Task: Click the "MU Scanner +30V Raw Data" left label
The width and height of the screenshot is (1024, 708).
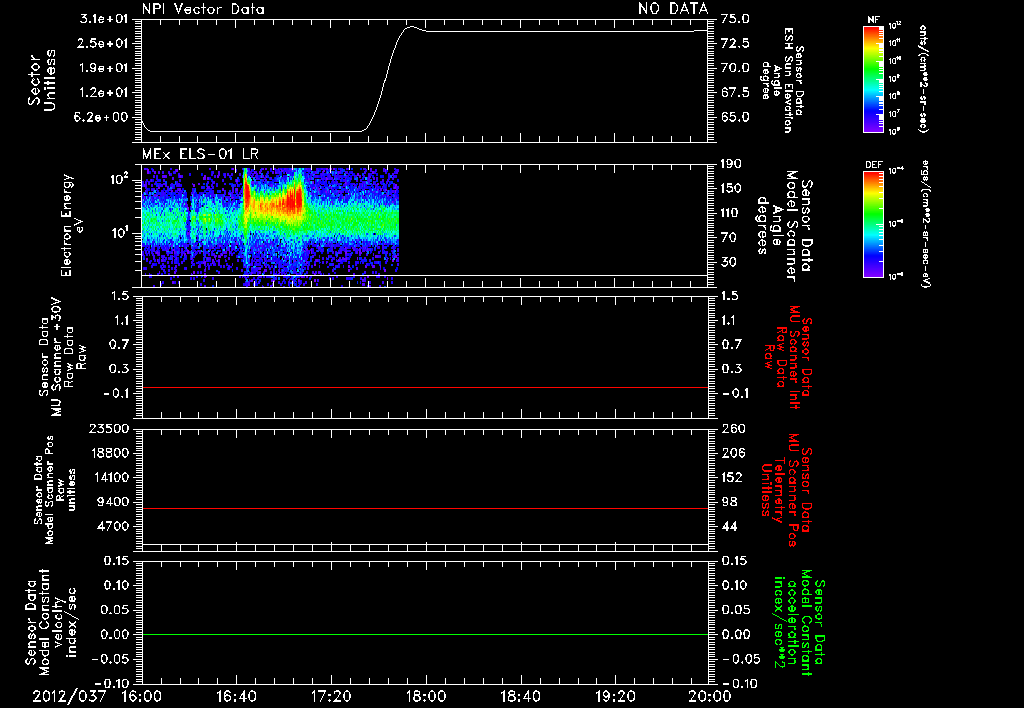Action: coord(62,357)
